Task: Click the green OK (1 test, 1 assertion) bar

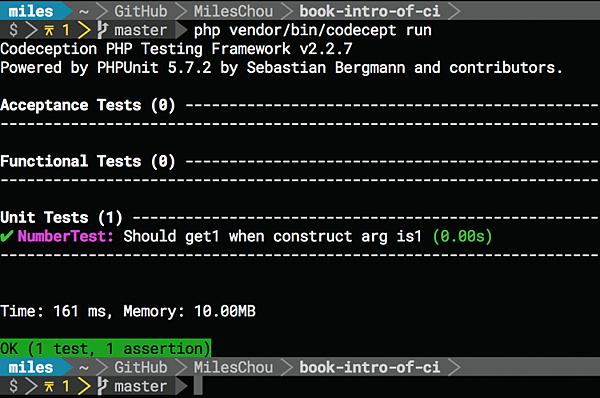Action: tap(105, 348)
